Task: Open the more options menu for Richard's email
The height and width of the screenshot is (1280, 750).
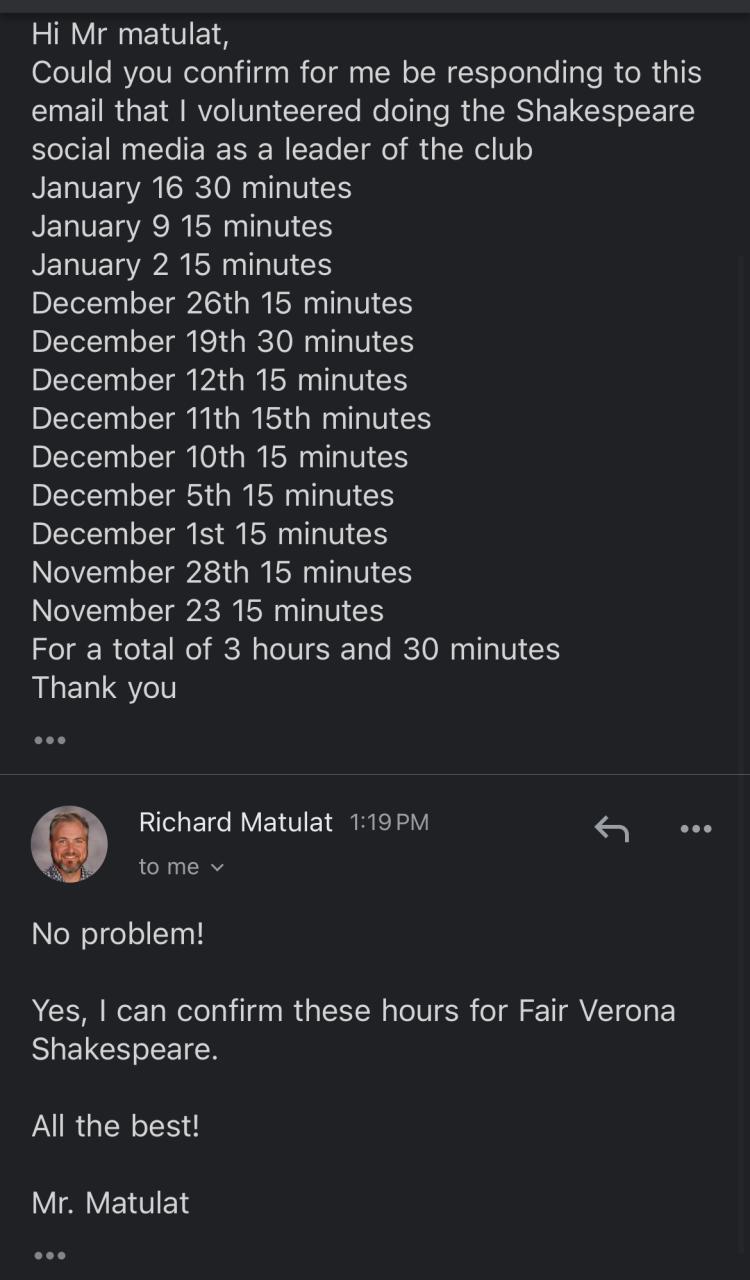Action: pyautogui.click(x=695, y=828)
